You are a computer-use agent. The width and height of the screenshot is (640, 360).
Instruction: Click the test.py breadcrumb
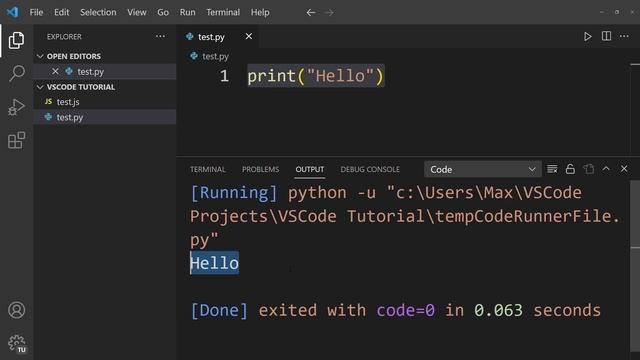pyautogui.click(x=215, y=56)
